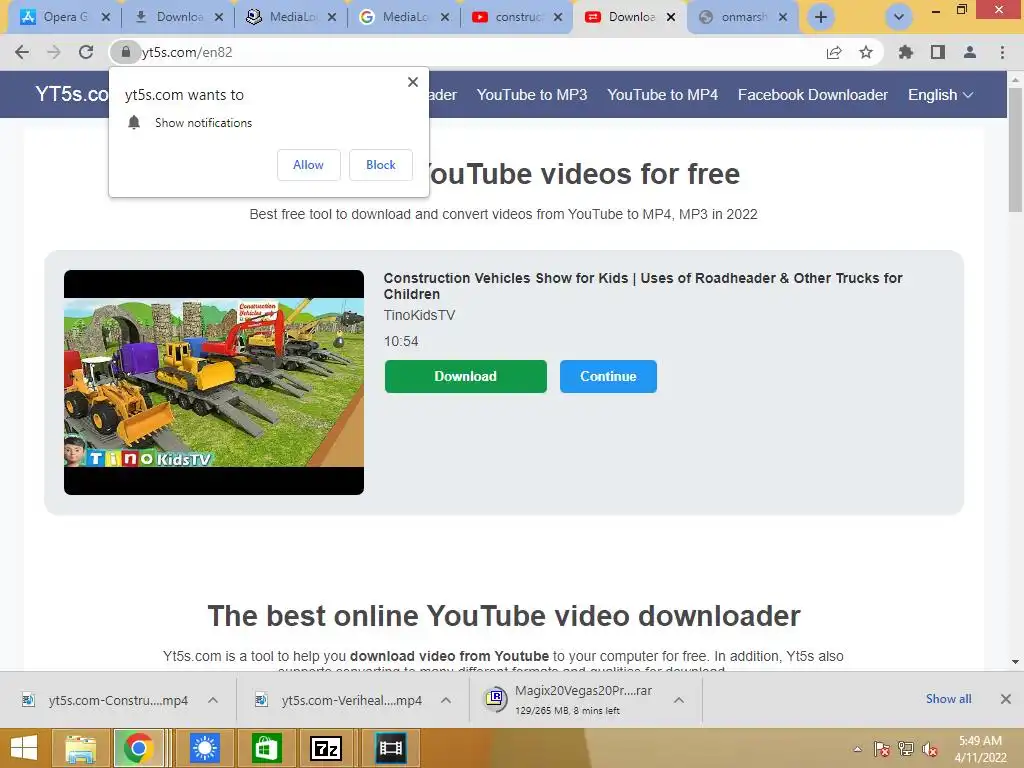Toggle the browser side panel icon

tap(938, 52)
